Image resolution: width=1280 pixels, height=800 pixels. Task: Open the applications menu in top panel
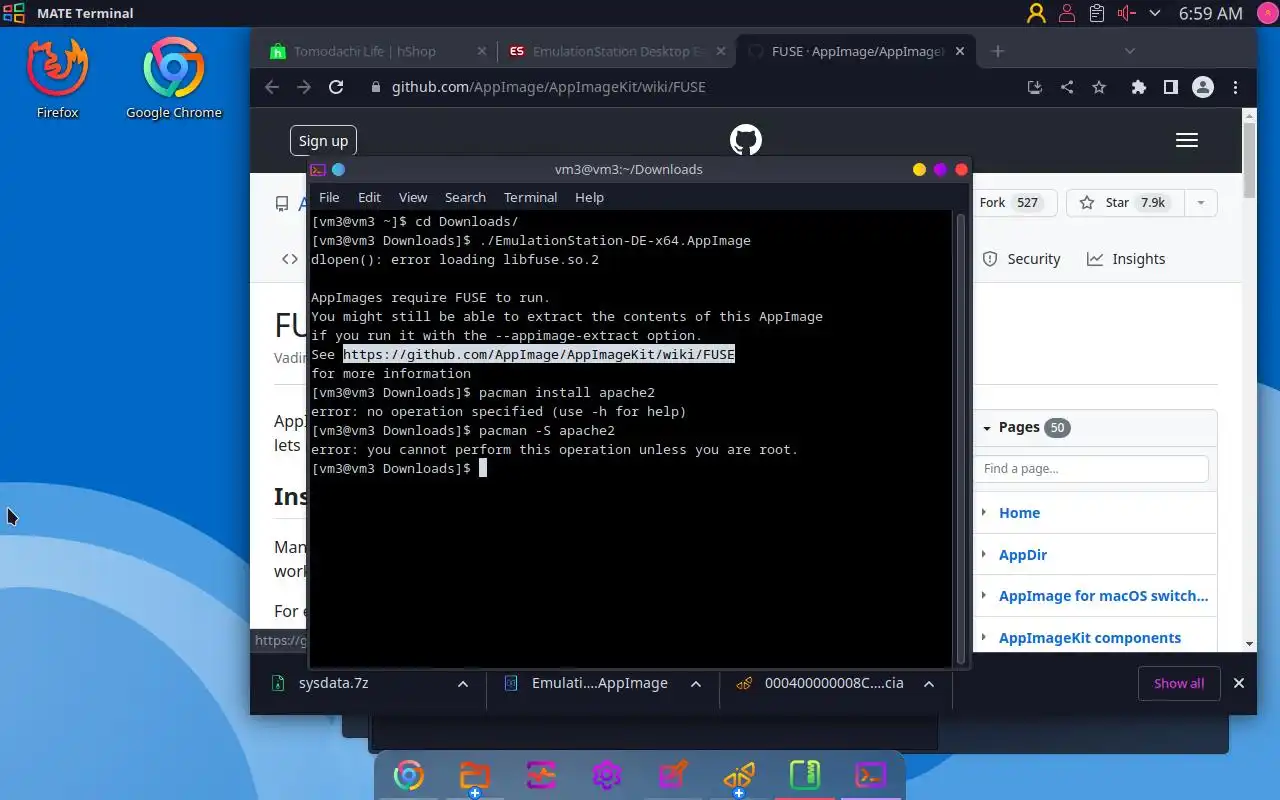coord(15,13)
